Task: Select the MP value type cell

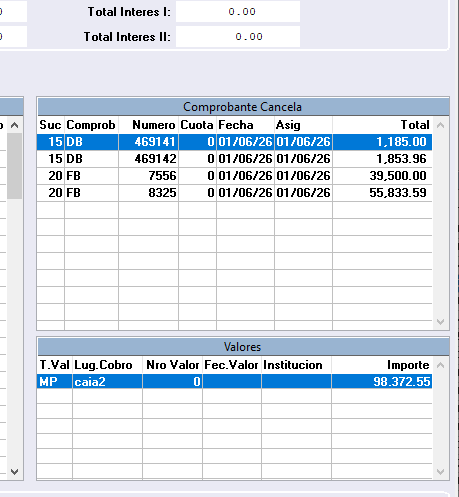Action: 55,381
